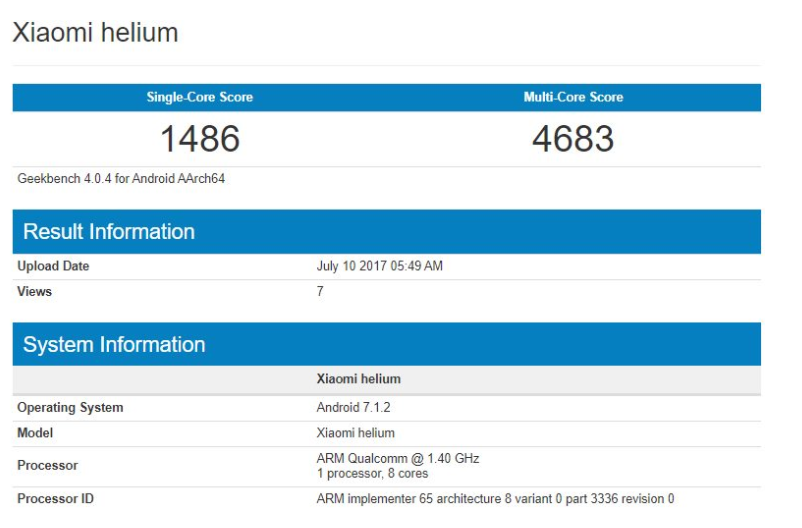Click the Processor row label
Screen dimensions: 802x528
(47, 465)
